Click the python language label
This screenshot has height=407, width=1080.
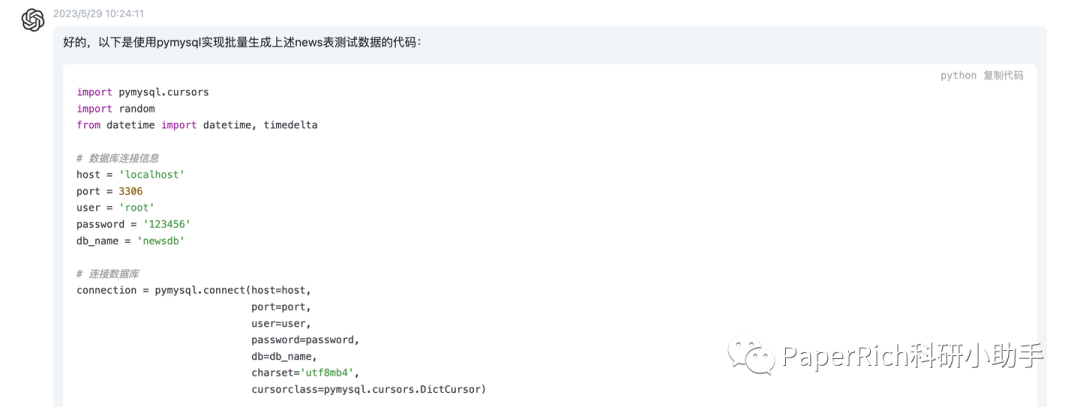coord(958,76)
